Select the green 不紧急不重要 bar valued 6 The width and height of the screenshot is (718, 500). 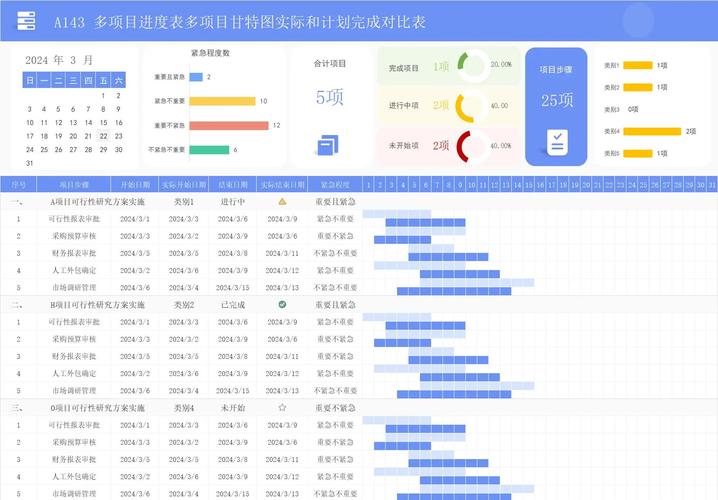(209, 150)
